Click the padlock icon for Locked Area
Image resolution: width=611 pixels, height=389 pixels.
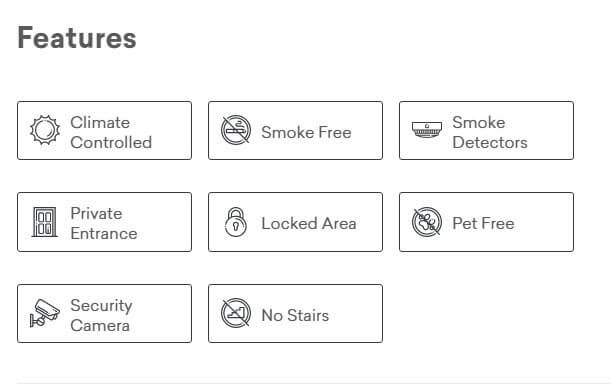236,222
